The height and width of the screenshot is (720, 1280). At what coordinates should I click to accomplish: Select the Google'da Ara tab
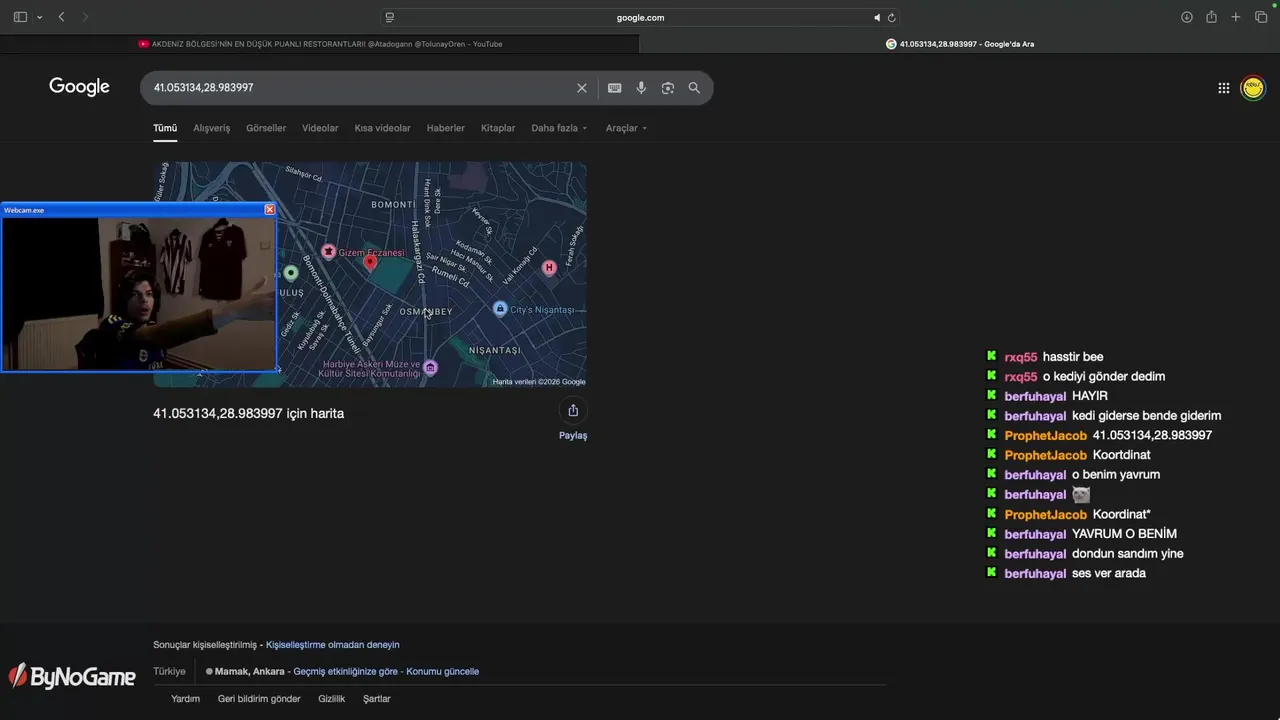click(960, 44)
